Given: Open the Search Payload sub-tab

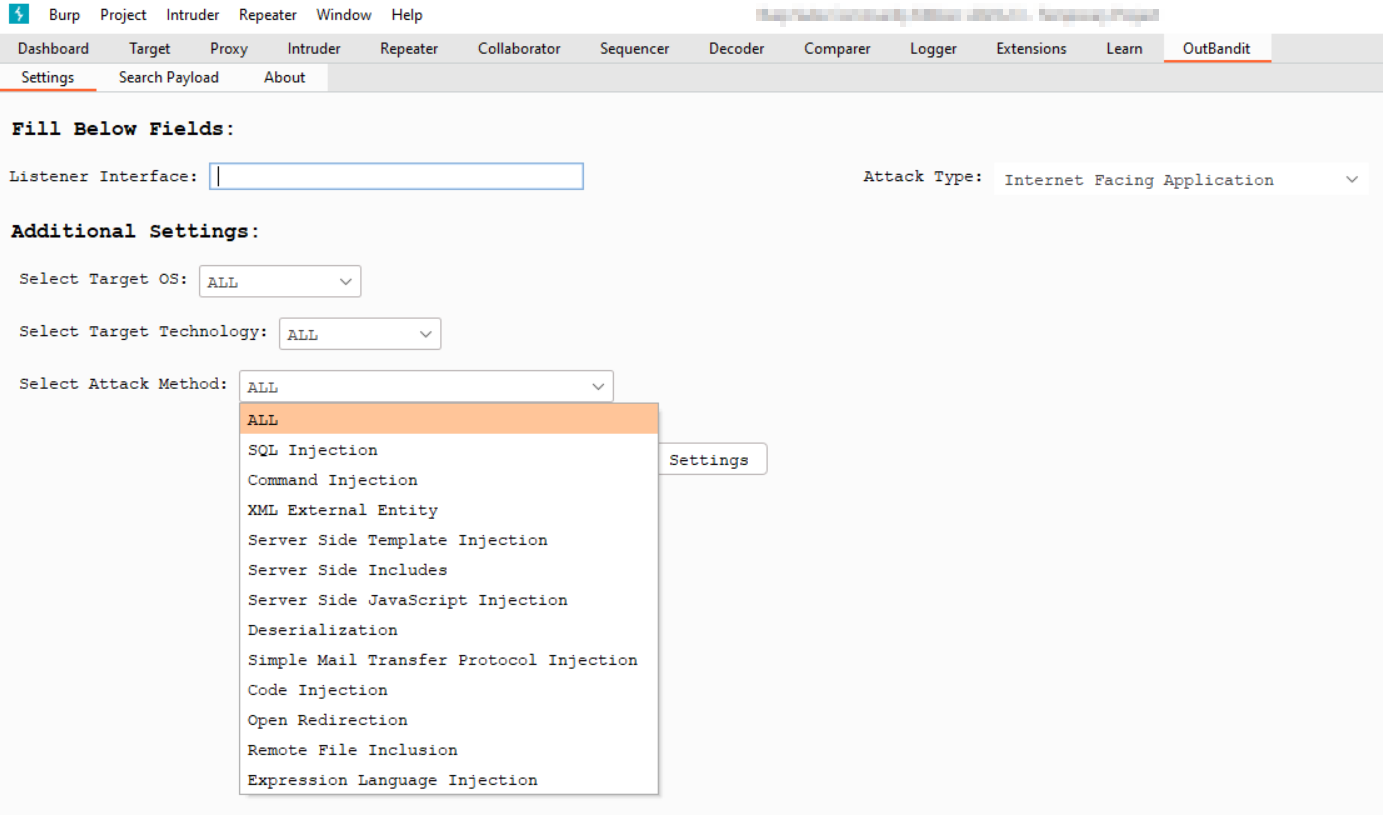Looking at the screenshot, I should coord(168,77).
